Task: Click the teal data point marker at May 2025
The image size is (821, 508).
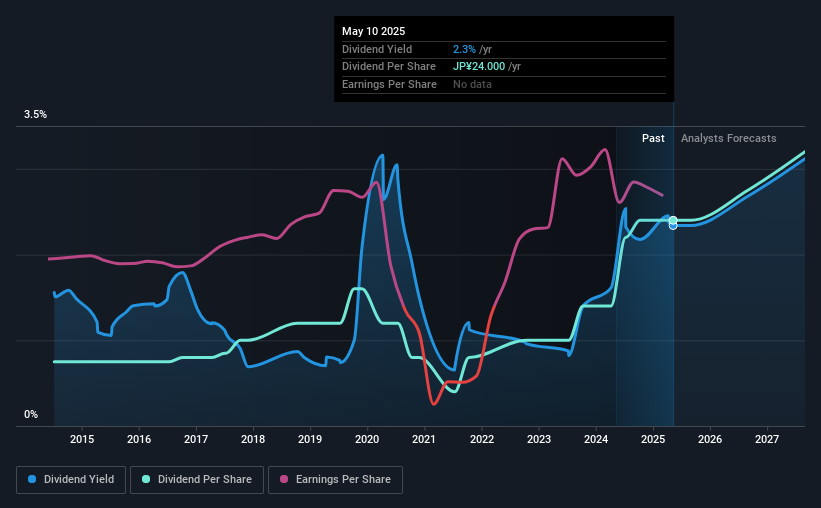Action: (x=673, y=220)
